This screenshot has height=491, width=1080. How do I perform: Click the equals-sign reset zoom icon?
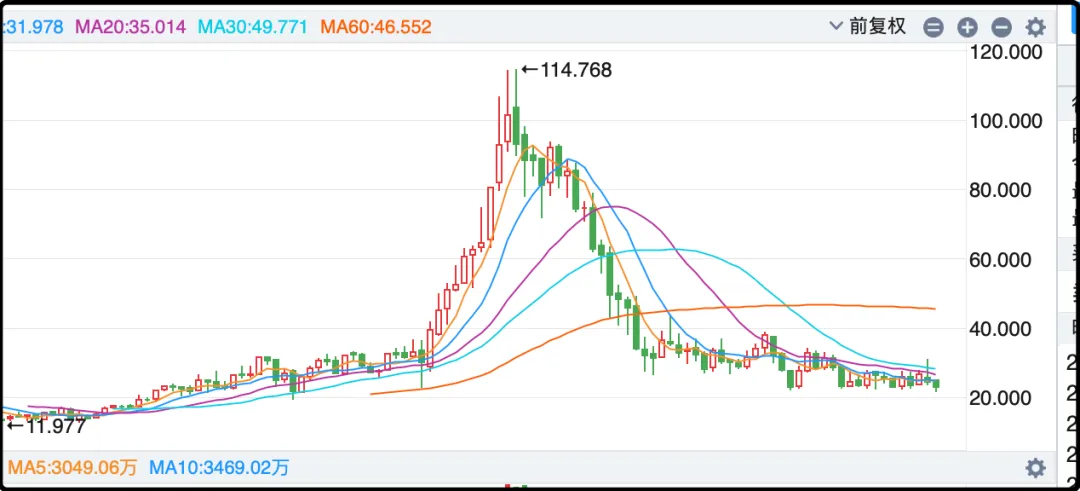tap(933, 27)
